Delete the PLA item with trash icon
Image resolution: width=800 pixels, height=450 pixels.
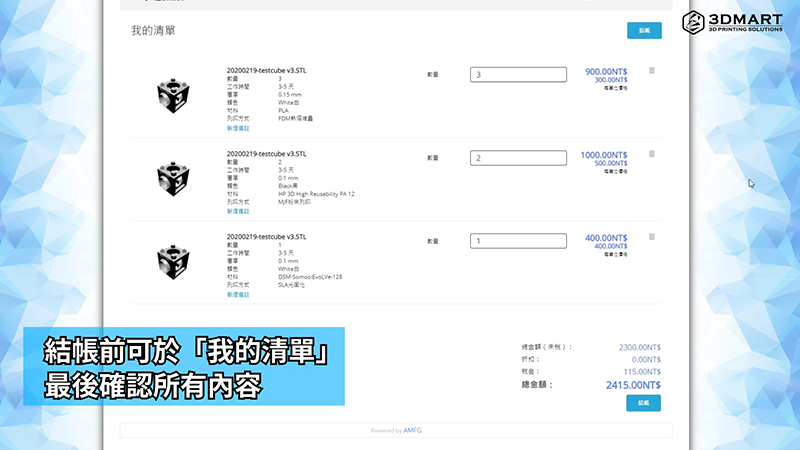click(652, 71)
